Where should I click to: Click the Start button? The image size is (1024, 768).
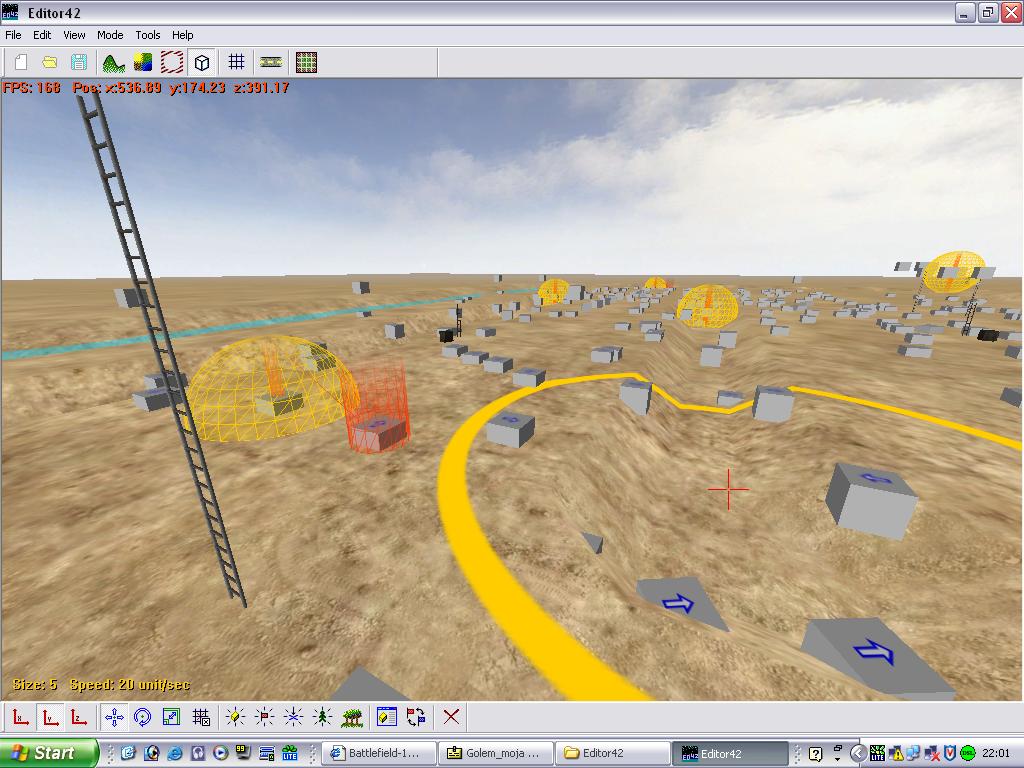tap(49, 753)
